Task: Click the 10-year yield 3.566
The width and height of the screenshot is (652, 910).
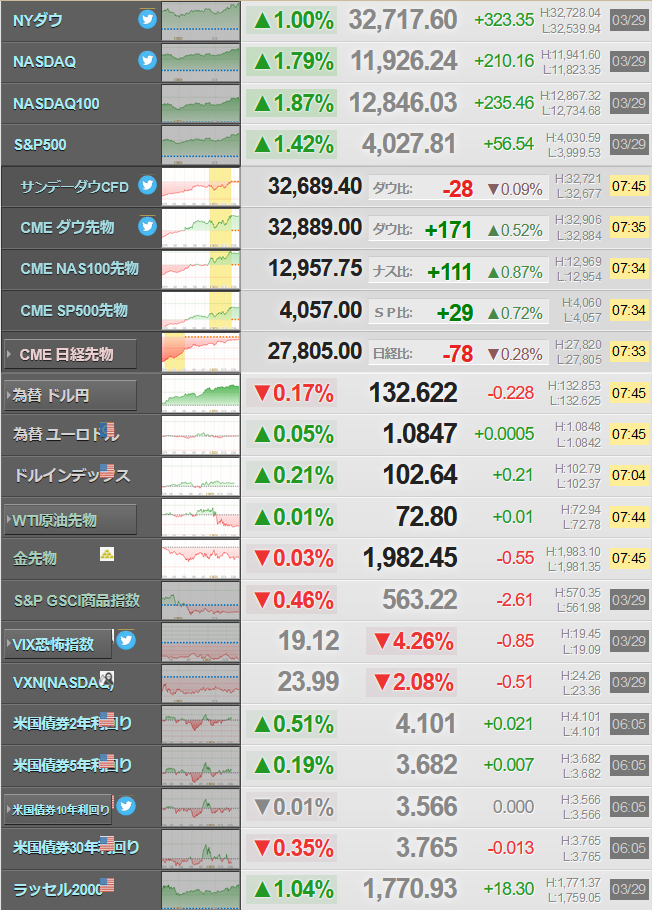Action: [426, 807]
